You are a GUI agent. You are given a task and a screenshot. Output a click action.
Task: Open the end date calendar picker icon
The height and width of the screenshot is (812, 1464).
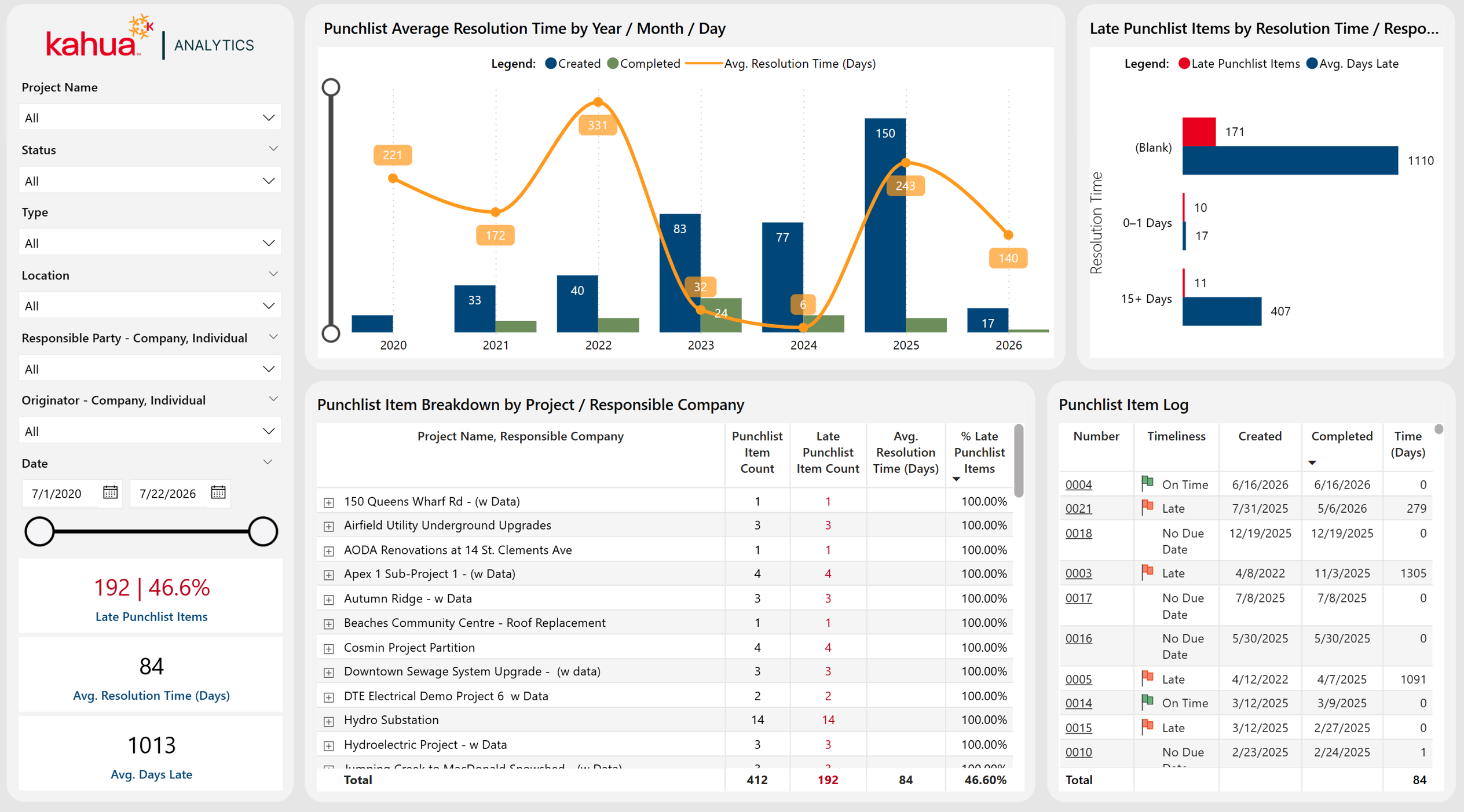point(218,493)
